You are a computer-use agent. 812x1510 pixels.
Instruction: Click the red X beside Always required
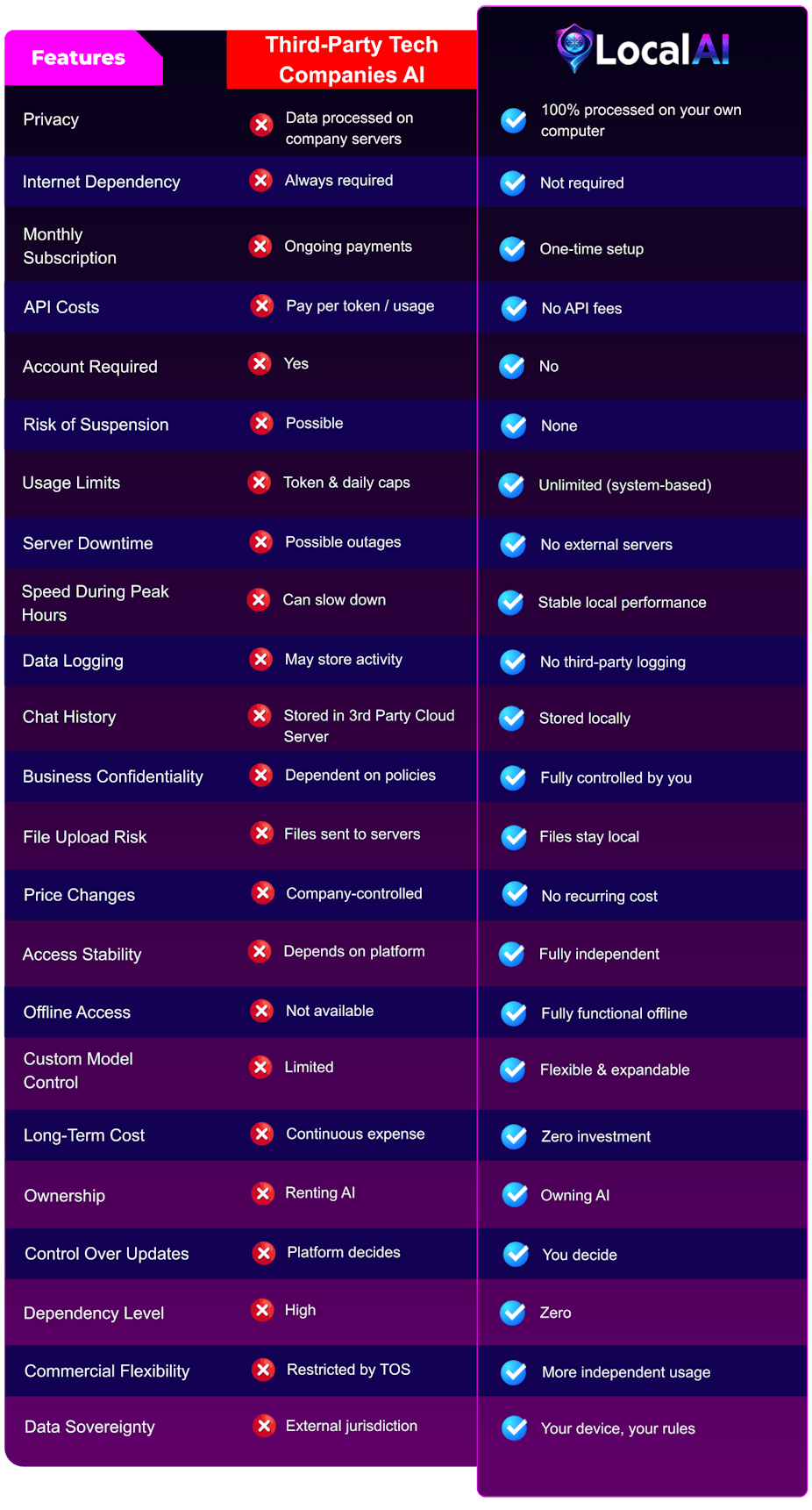(260, 181)
